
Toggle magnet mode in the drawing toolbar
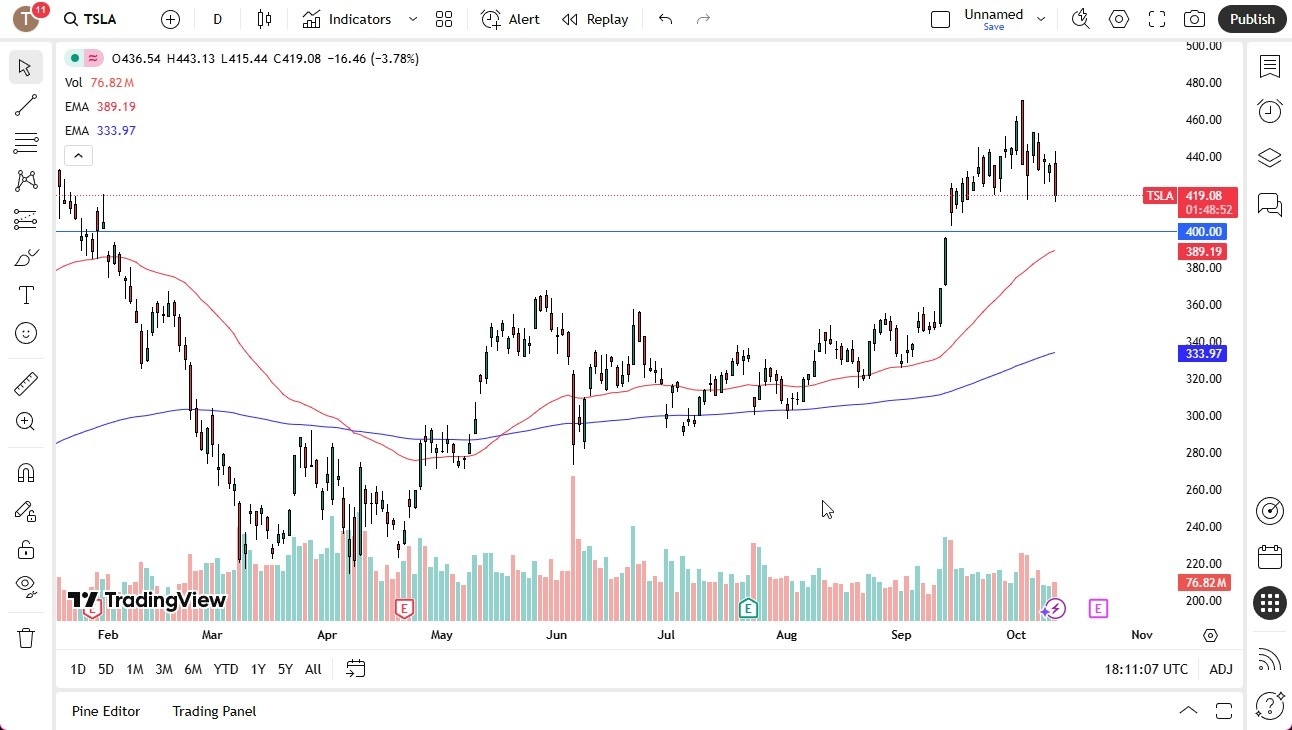pos(25,472)
